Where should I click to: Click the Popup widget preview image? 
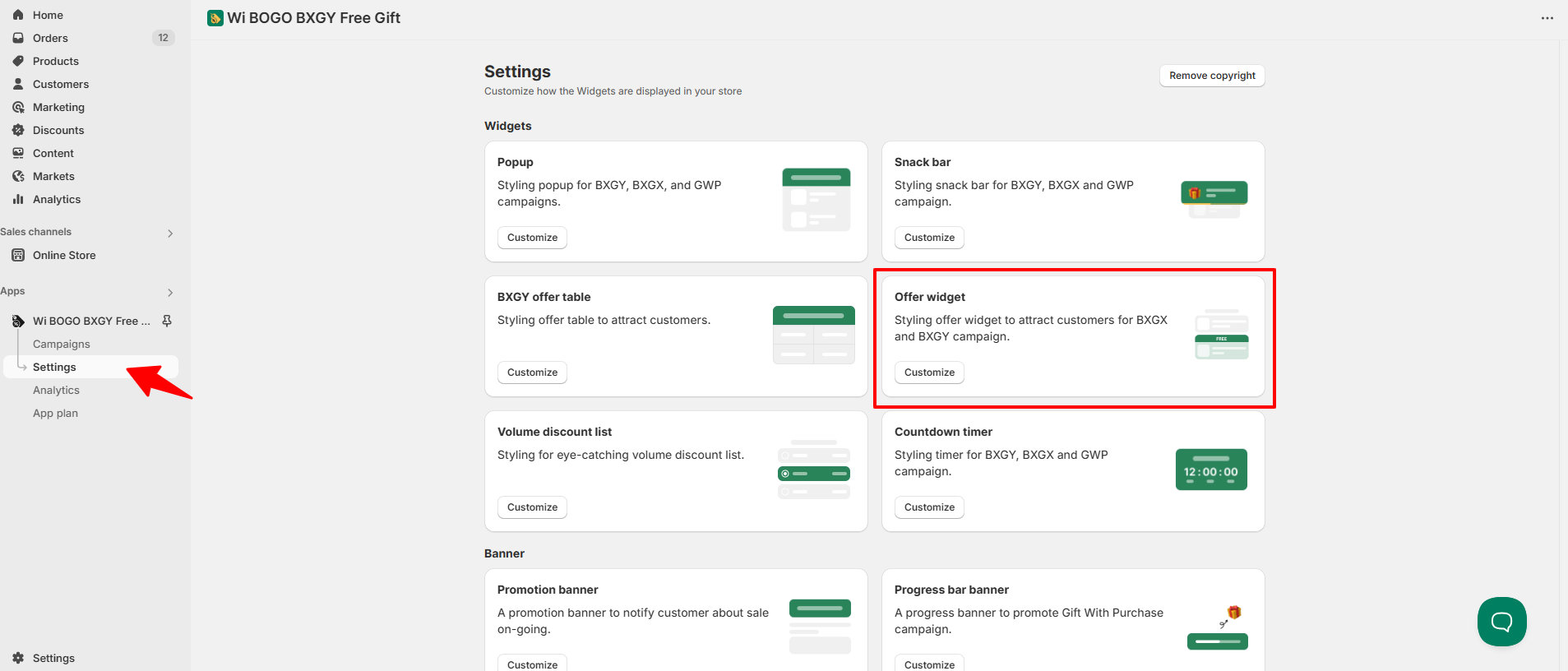(816, 200)
